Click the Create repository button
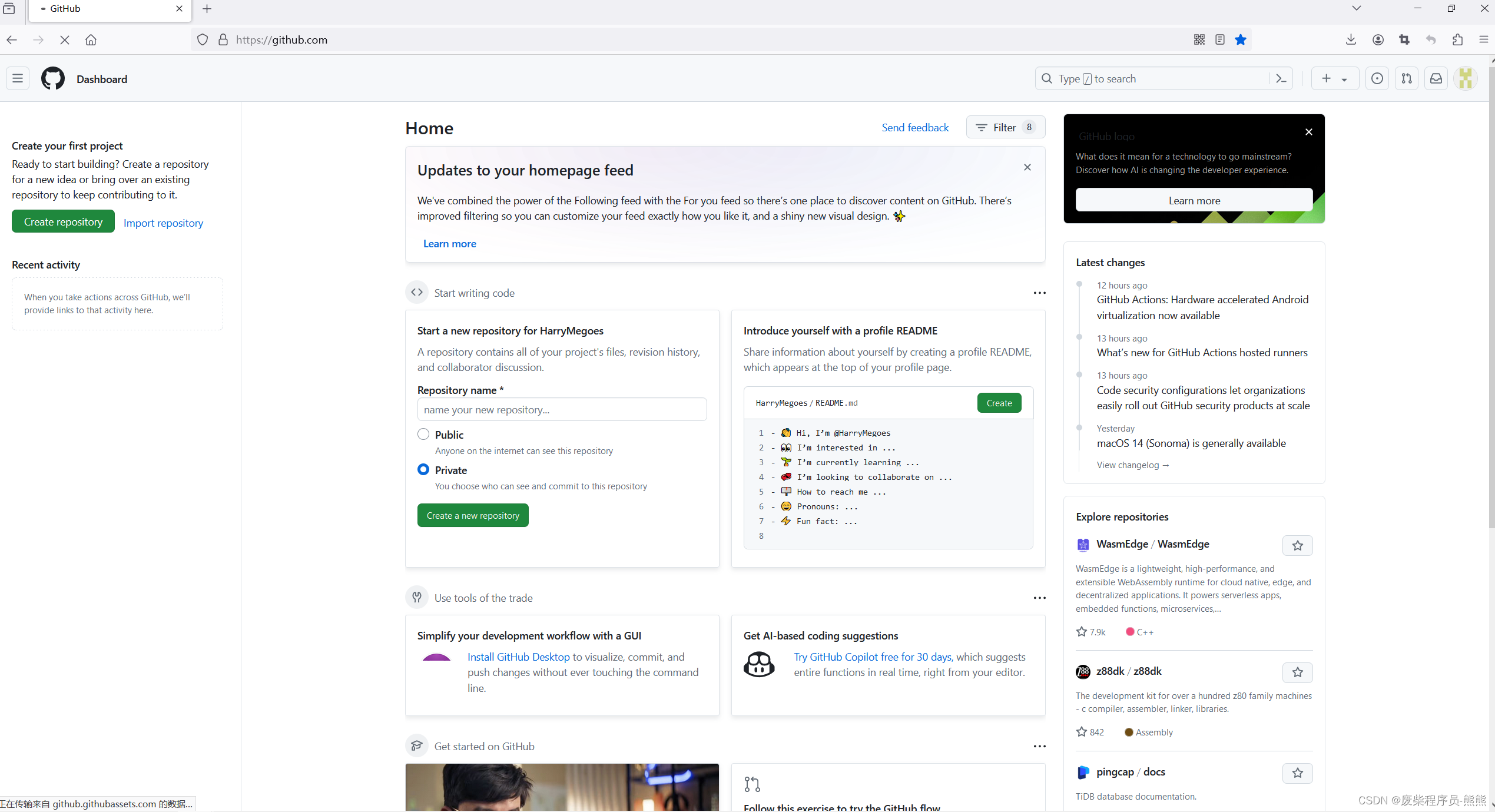The image size is (1495, 812). 63,221
